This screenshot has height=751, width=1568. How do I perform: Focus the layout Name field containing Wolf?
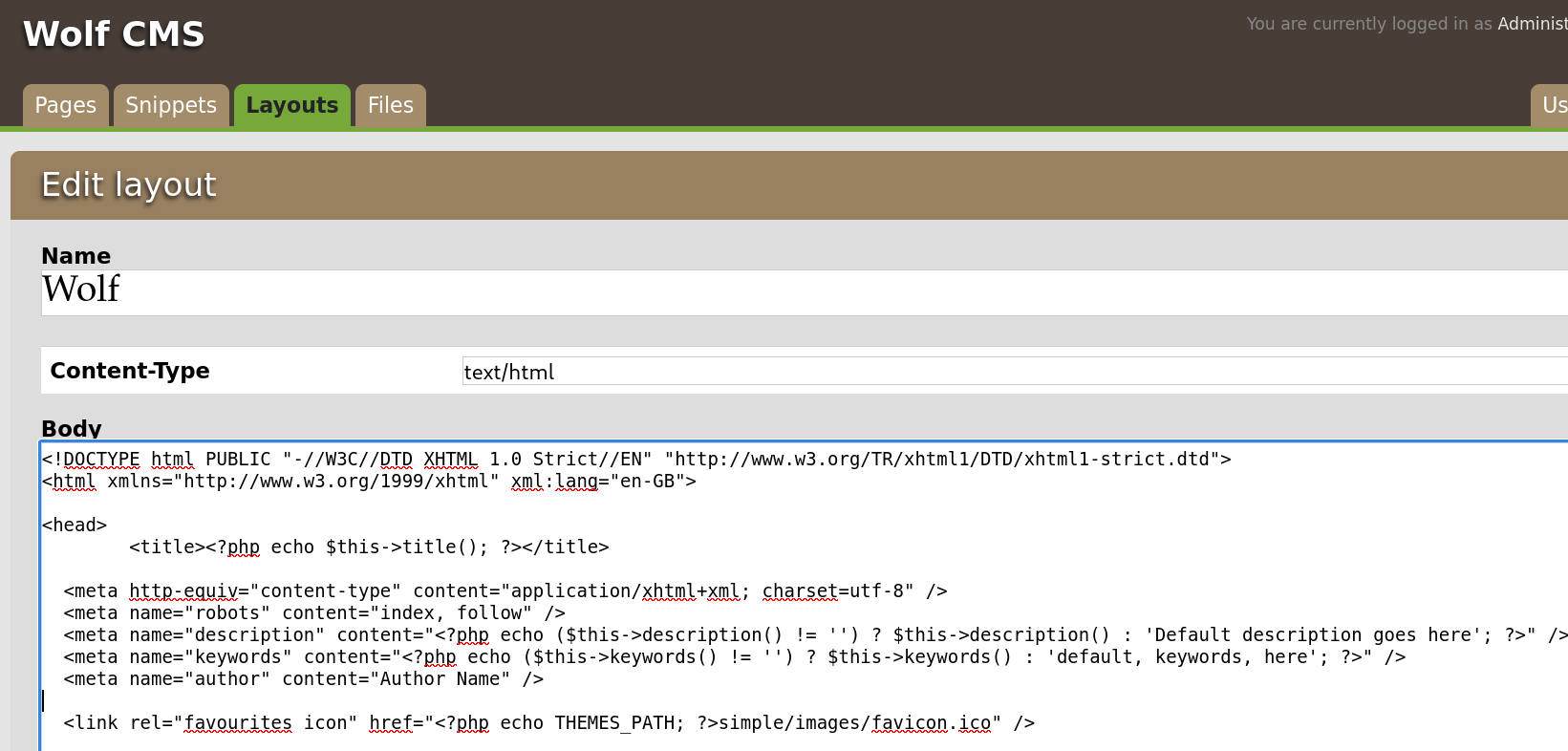coord(805,292)
